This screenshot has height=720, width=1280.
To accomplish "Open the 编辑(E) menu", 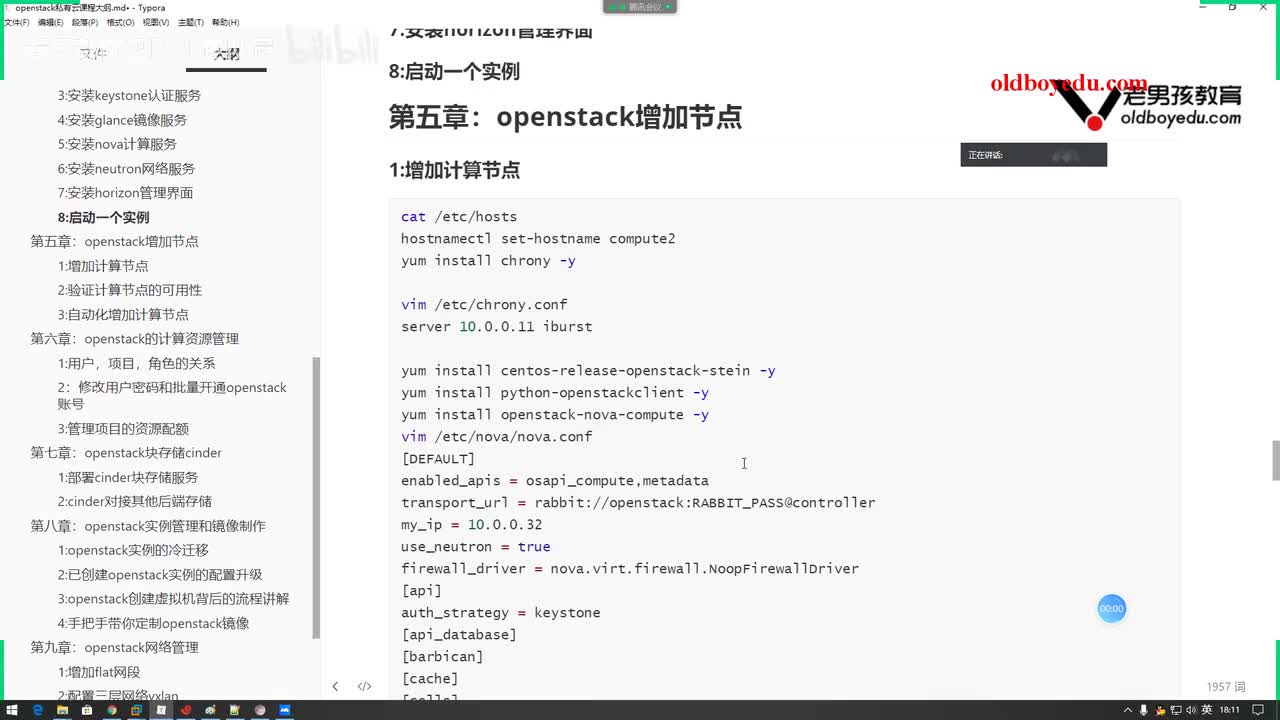I will click(x=50, y=22).
